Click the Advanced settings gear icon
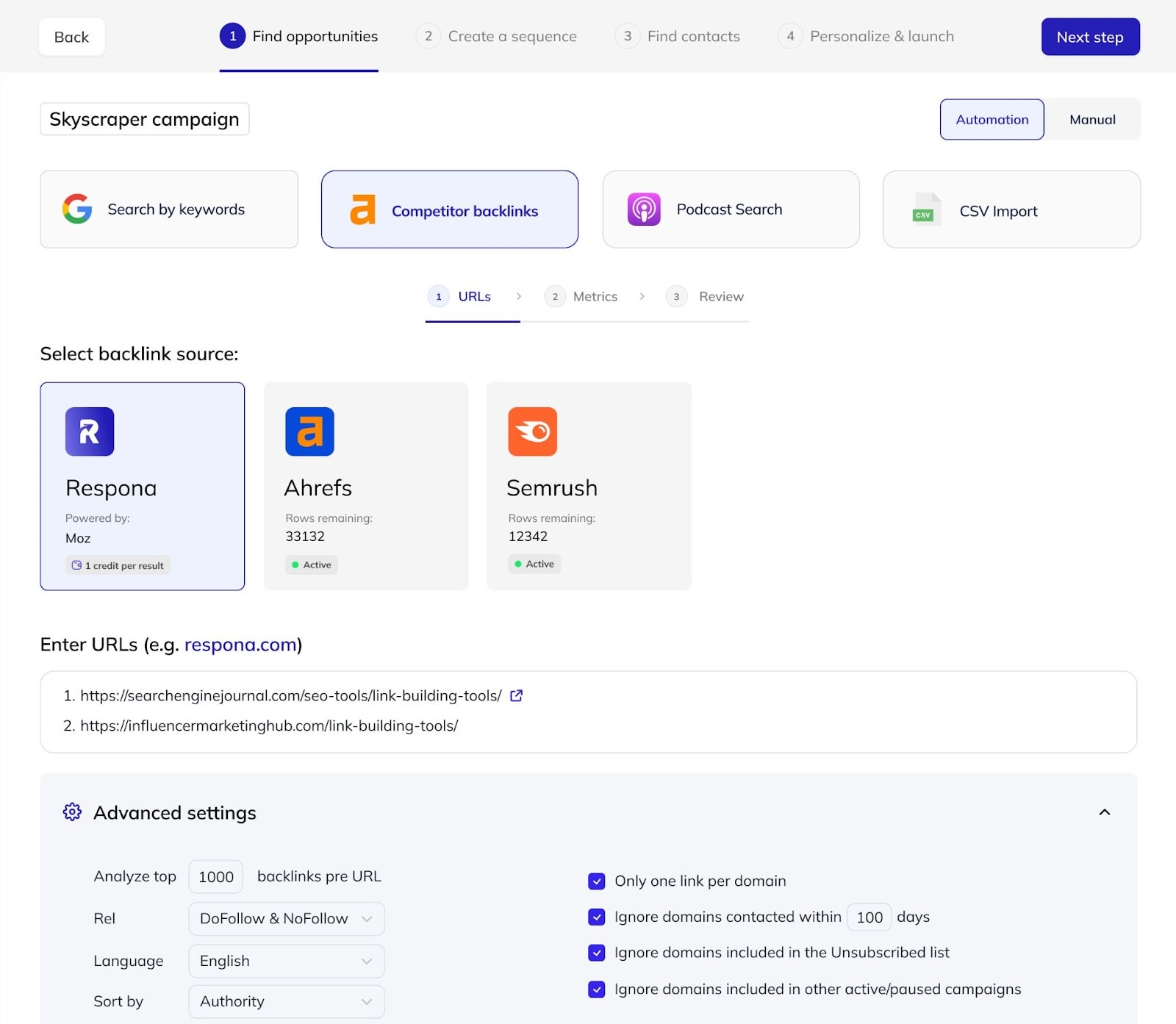The width and height of the screenshot is (1176, 1024). [72, 812]
